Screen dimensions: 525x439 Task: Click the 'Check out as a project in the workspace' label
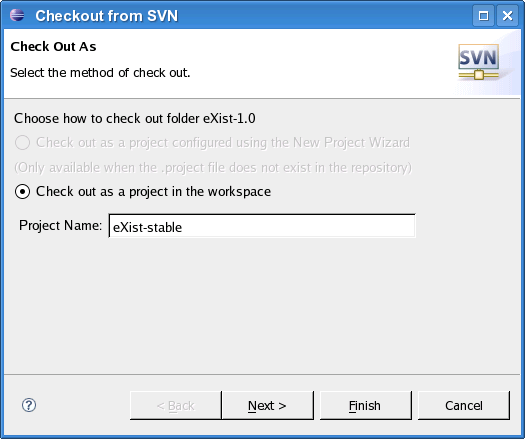tap(153, 192)
